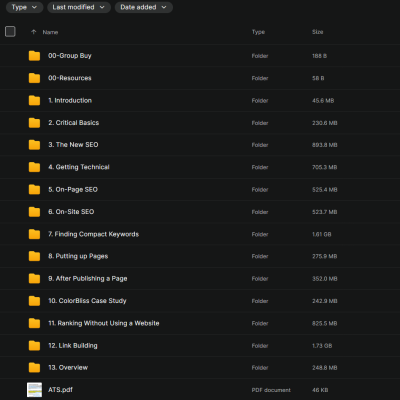
Task: Click the 825.5 MB size value
Action: click(x=324, y=323)
